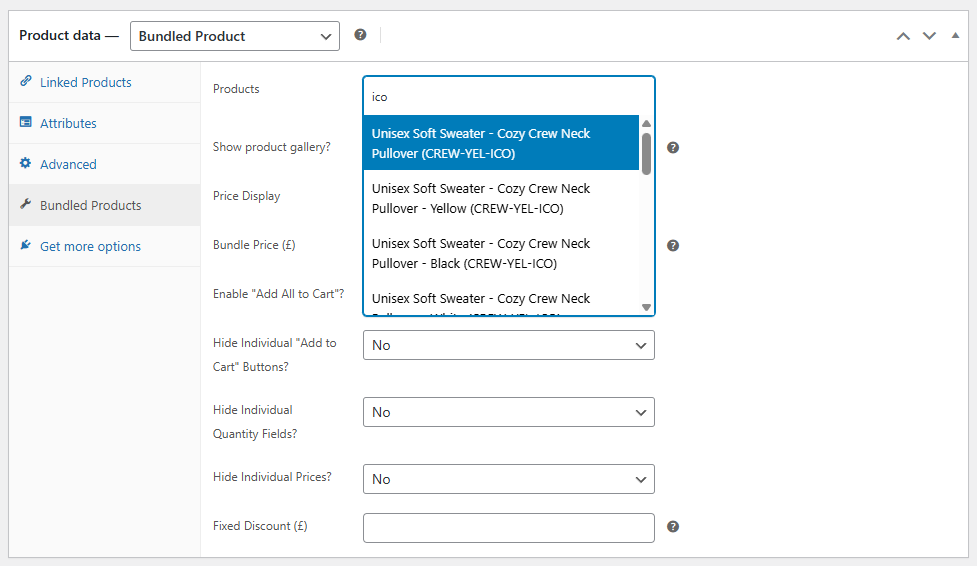
Task: Click help icon next to product type dropdown
Action: pyautogui.click(x=360, y=35)
